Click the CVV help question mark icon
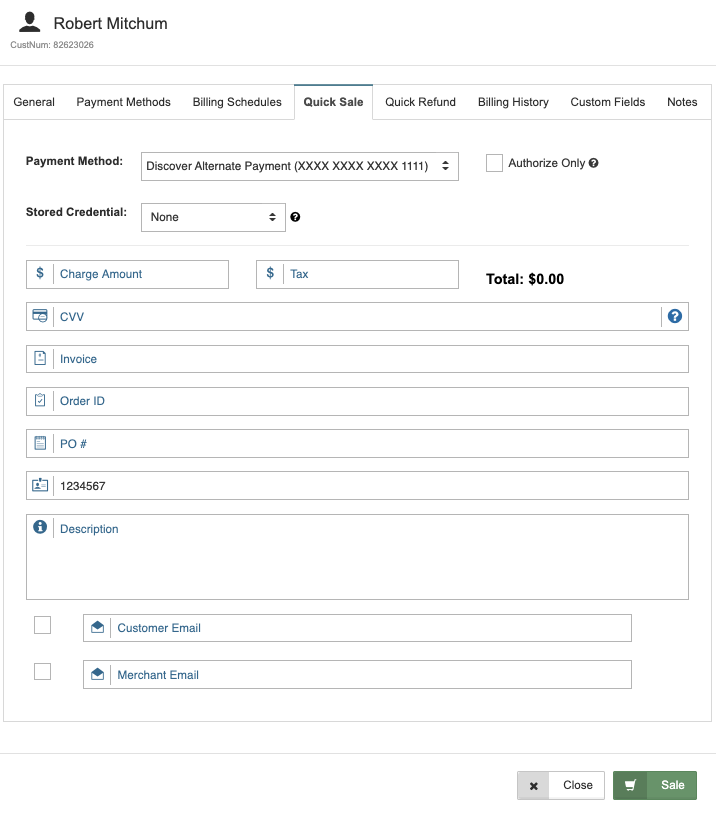The image size is (716, 815). (x=674, y=315)
